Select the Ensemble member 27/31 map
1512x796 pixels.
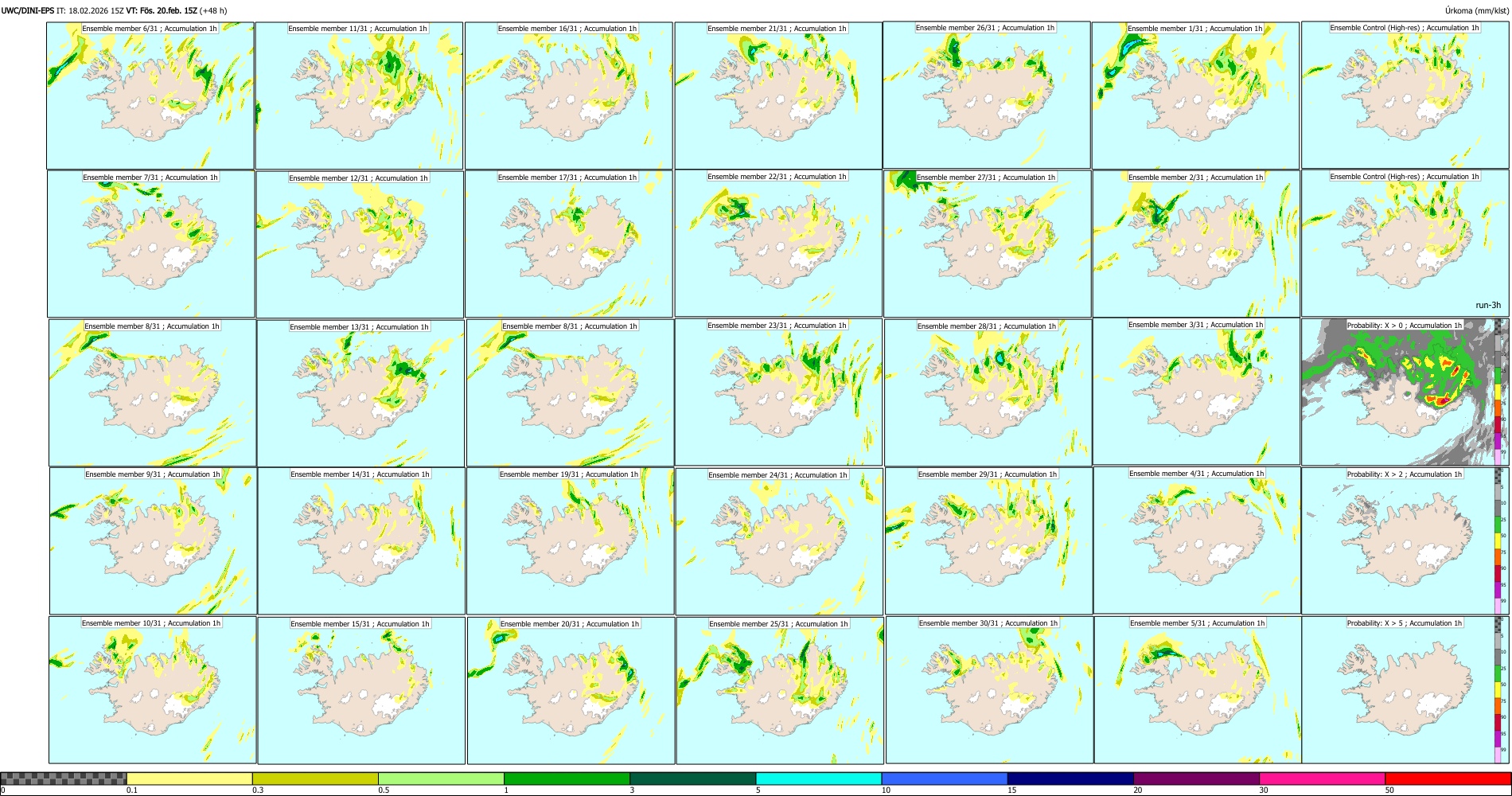click(x=988, y=244)
